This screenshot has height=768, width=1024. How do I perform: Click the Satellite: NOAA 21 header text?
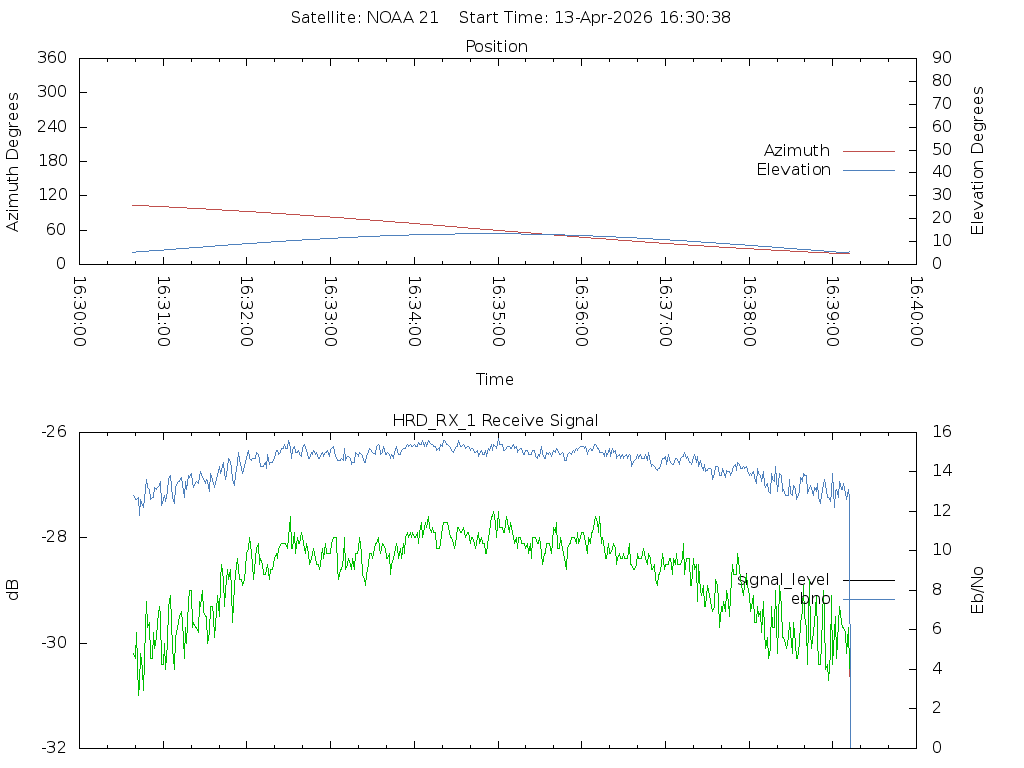[364, 18]
